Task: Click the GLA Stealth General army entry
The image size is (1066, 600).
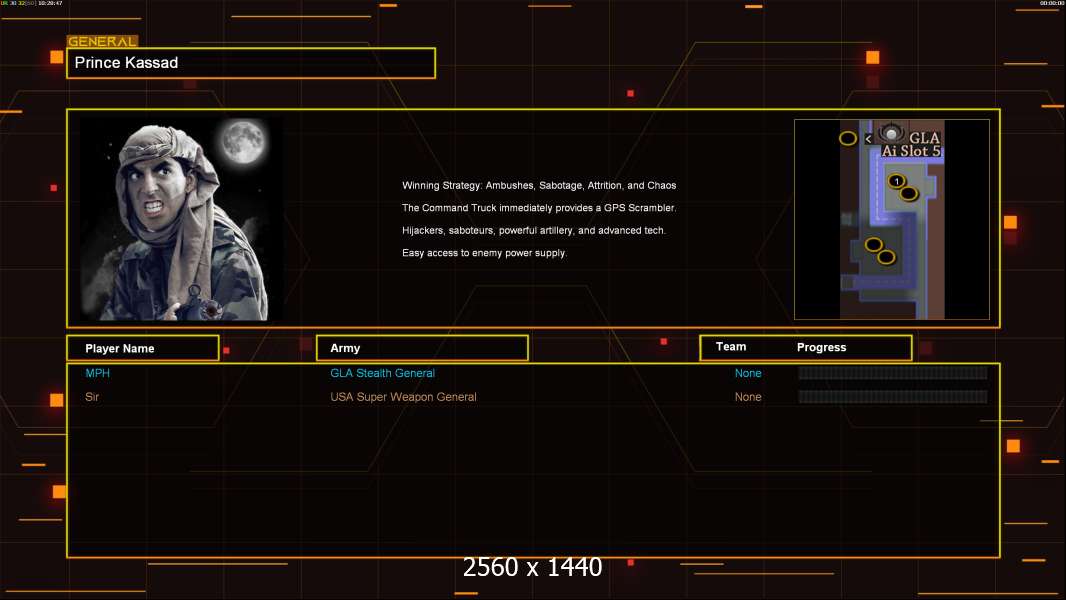Action: coord(382,373)
